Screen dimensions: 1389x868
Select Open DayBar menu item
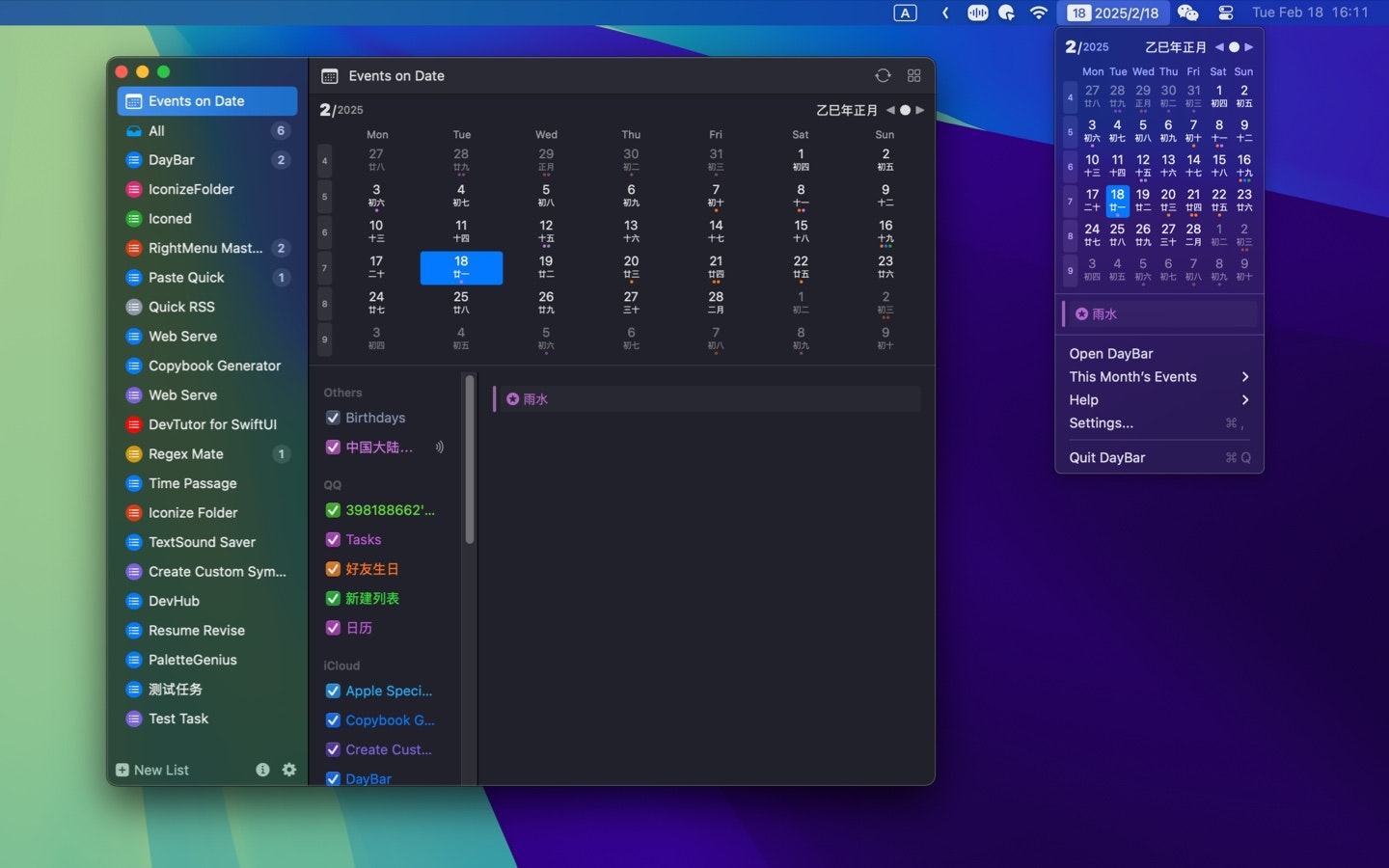(1111, 354)
